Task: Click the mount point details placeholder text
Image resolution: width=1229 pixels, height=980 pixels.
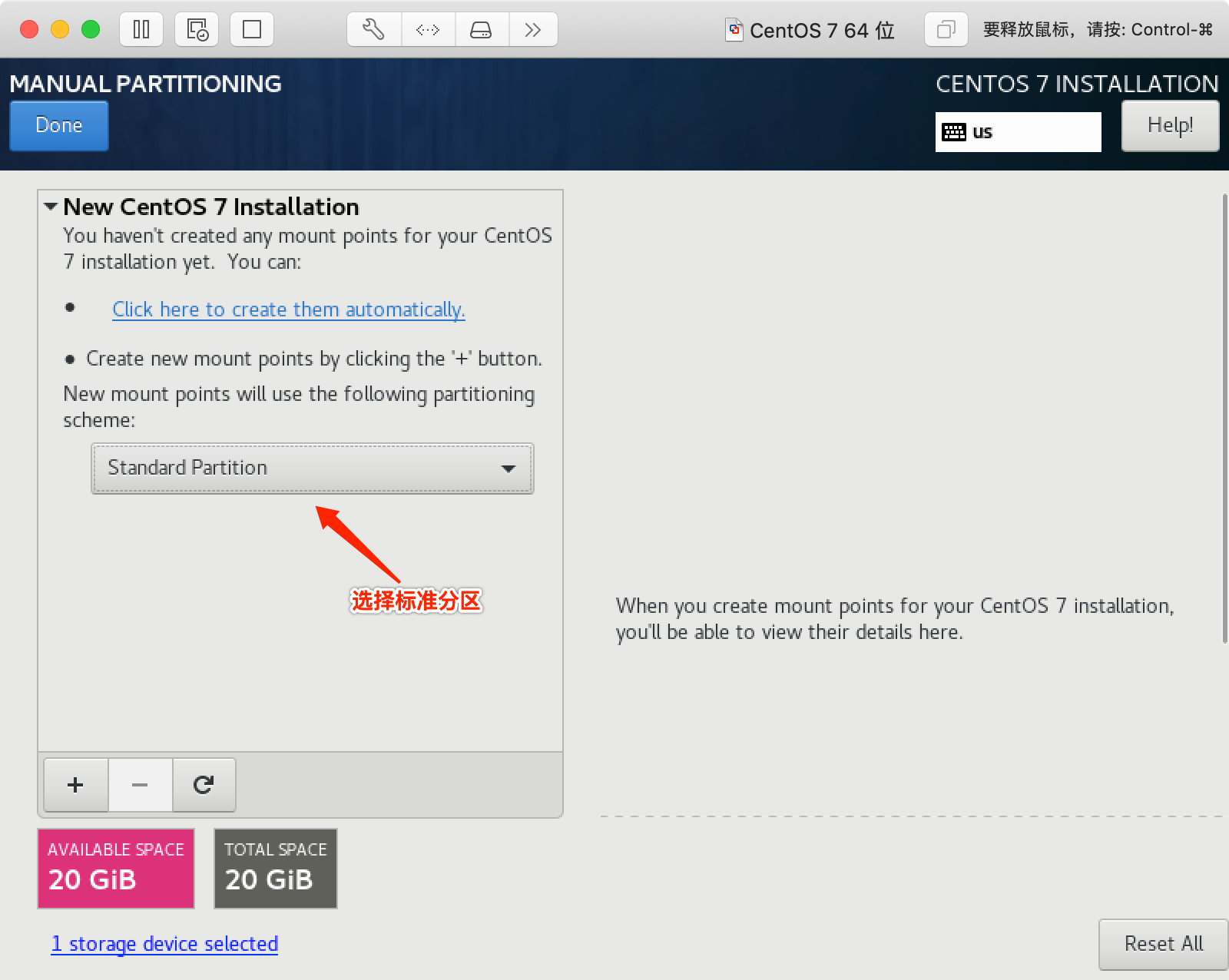Action: [895, 619]
